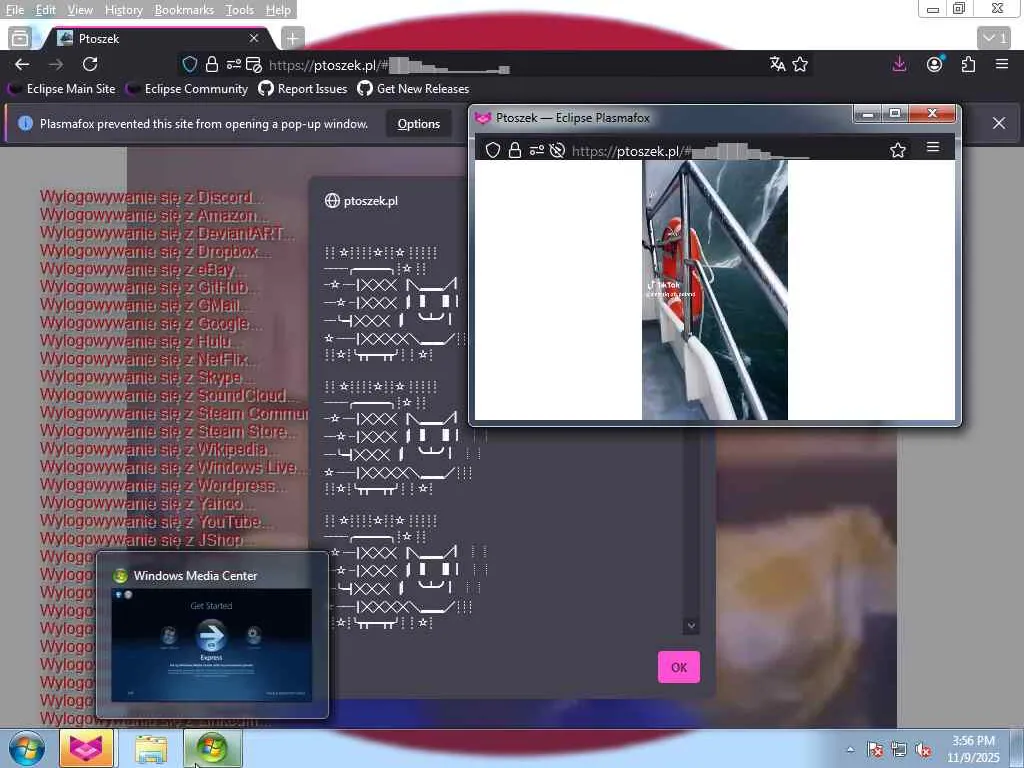
Task: Open the File menu
Action: 14,10
